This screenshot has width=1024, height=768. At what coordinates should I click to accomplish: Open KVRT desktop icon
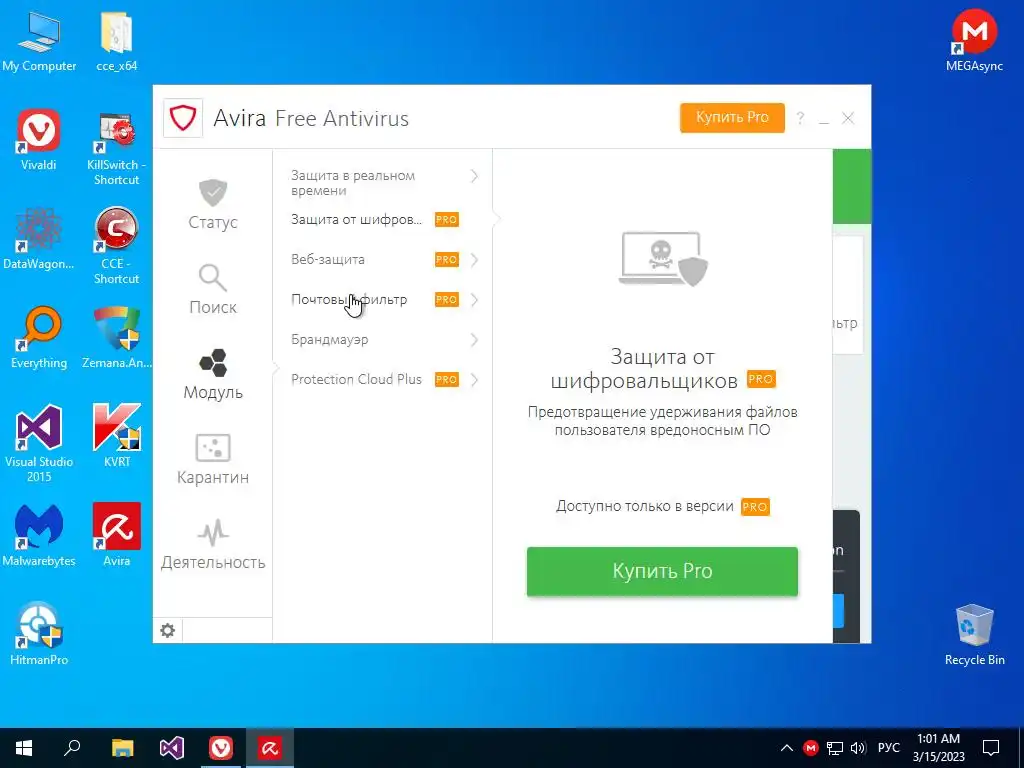click(116, 436)
